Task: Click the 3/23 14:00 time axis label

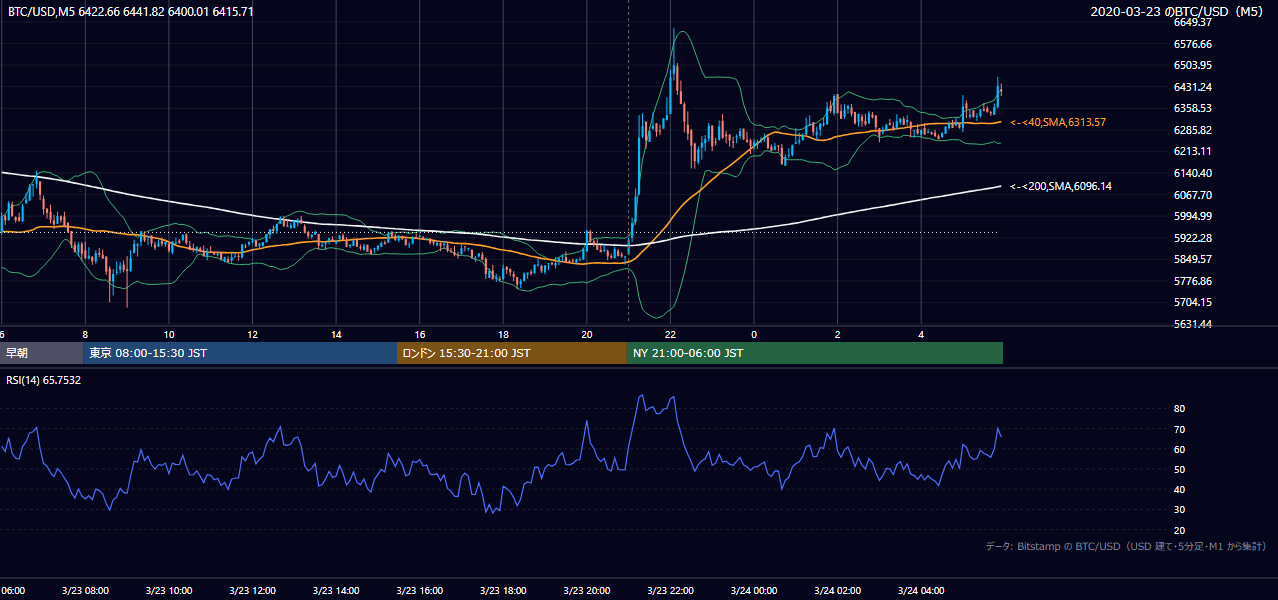Action: [336, 591]
